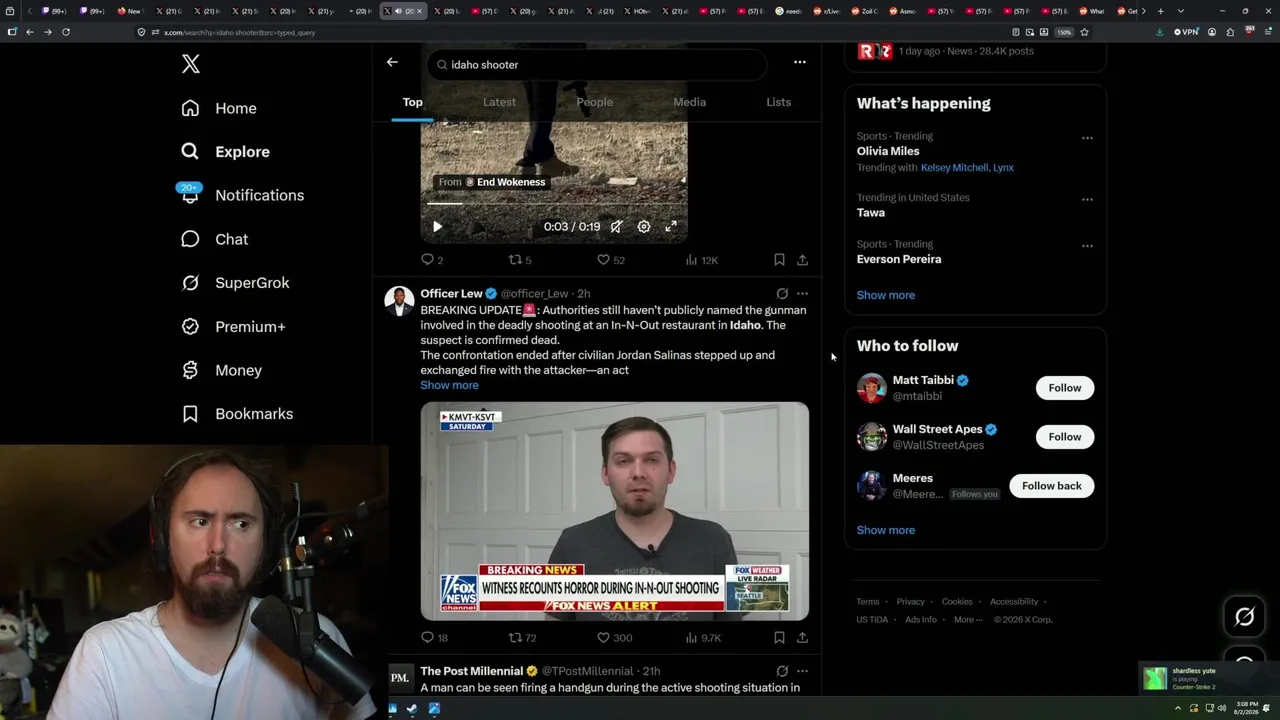Open Grok actions on The Post Millennial post
Viewport: 1280px width, 720px height.
click(x=782, y=671)
